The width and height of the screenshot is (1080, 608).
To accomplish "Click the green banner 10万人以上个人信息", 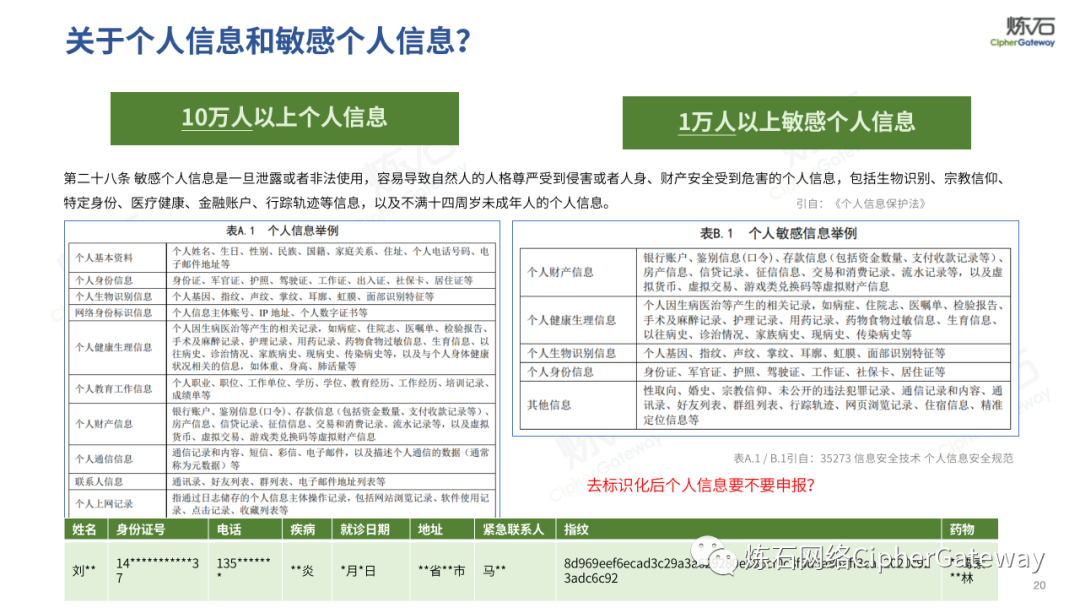I will point(284,118).
